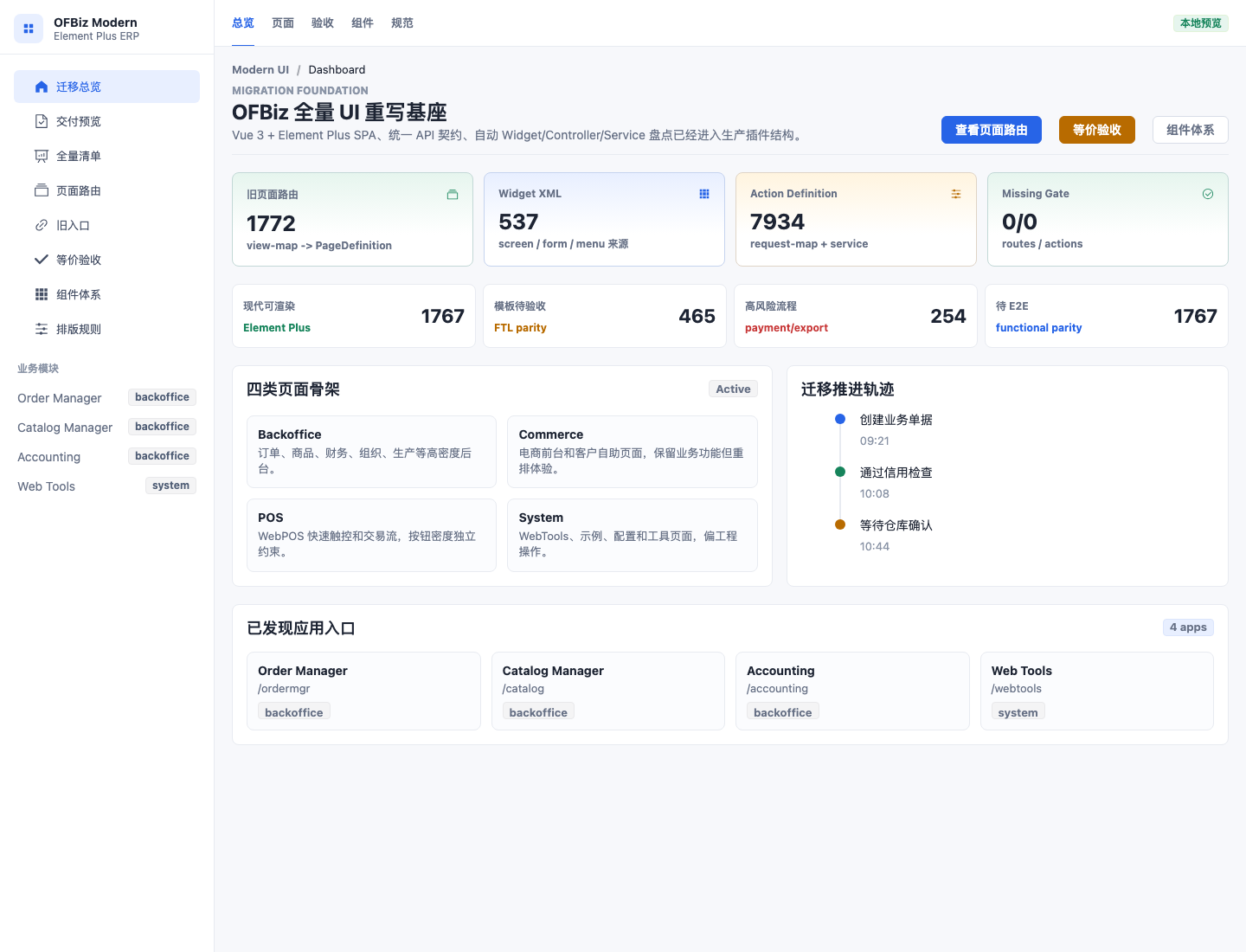Click the green 通过信用检查 timeline dot
Image resolution: width=1246 pixels, height=952 pixels.
[839, 472]
